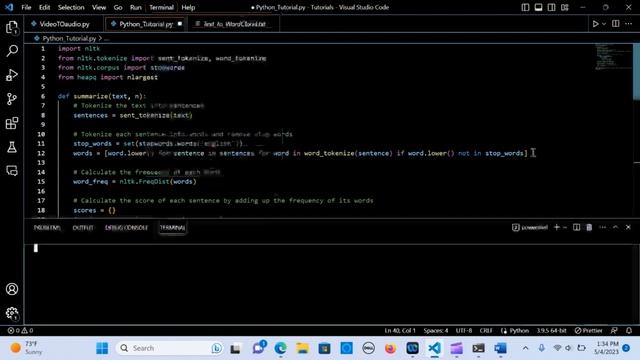The height and width of the screenshot is (360, 640).
Task: Open File Explorer from taskbar
Action: (302, 348)
